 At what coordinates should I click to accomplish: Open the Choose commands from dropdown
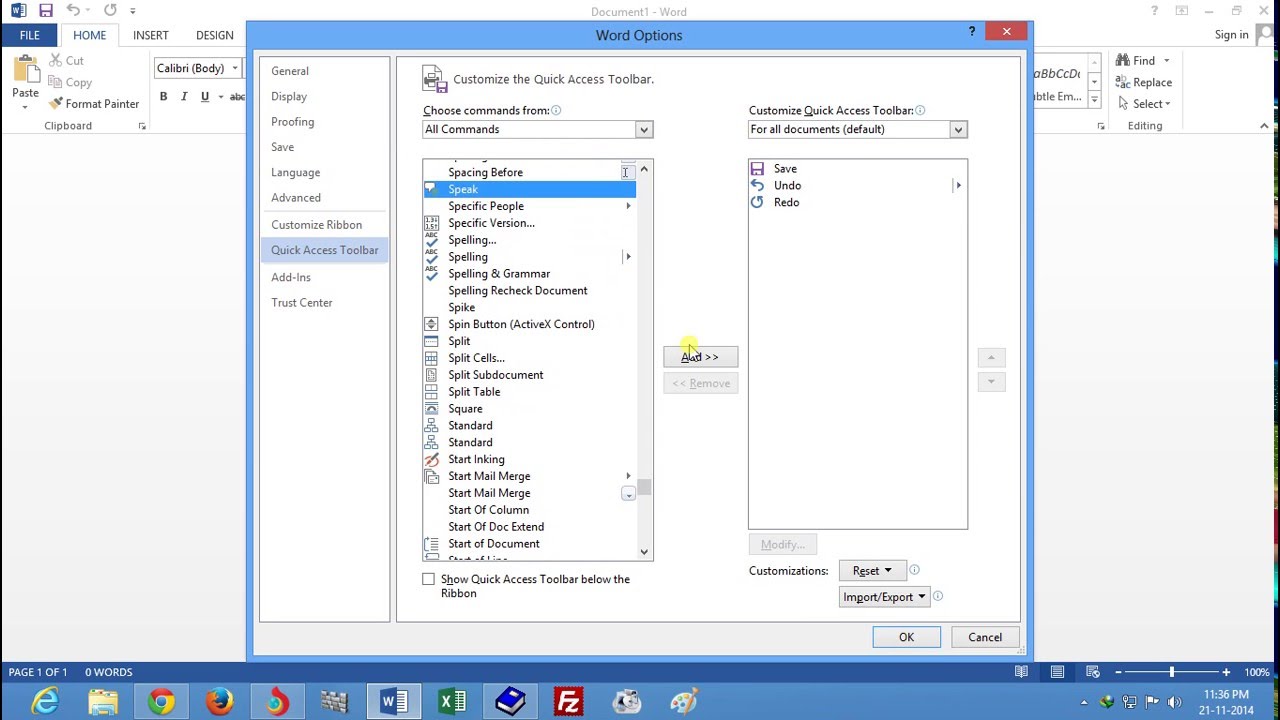coord(644,129)
